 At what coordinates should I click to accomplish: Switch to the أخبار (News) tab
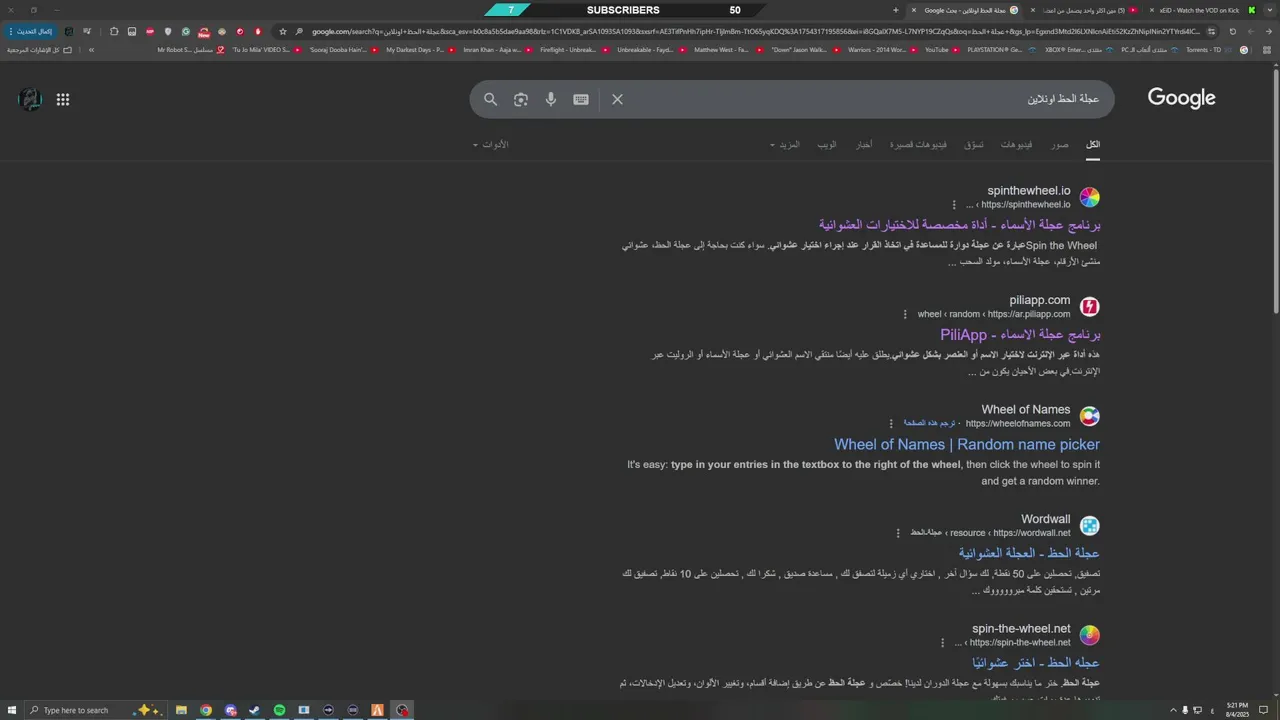864,145
